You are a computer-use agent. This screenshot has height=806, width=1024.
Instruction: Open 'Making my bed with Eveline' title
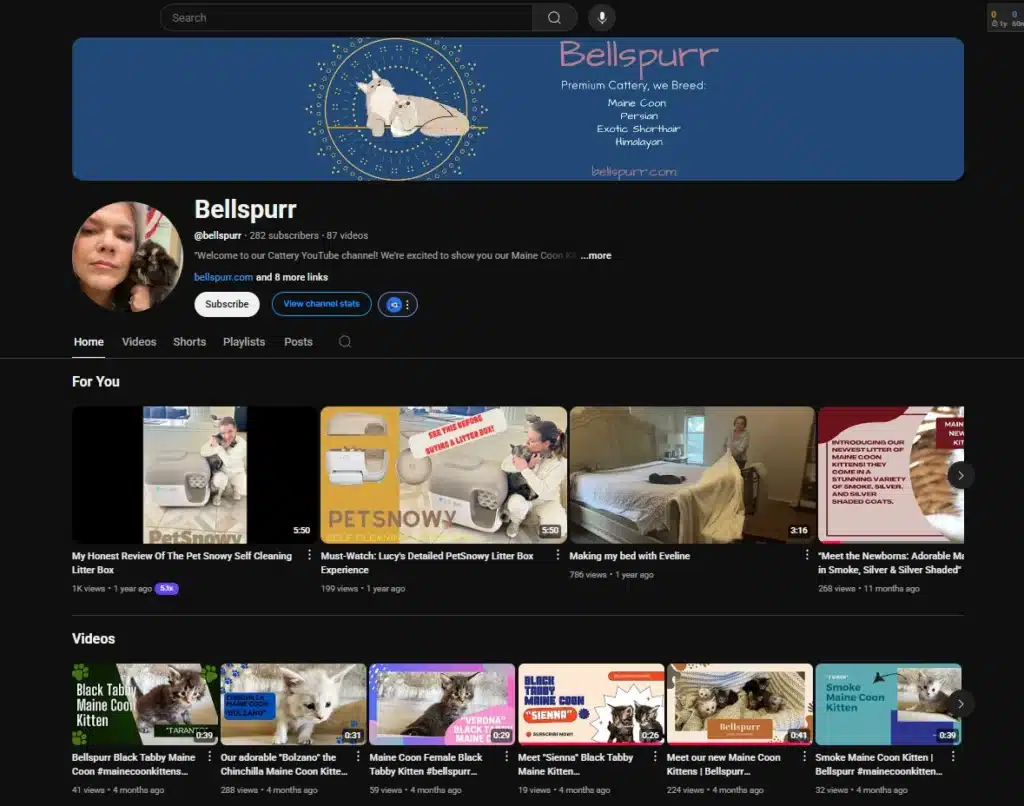coord(630,556)
